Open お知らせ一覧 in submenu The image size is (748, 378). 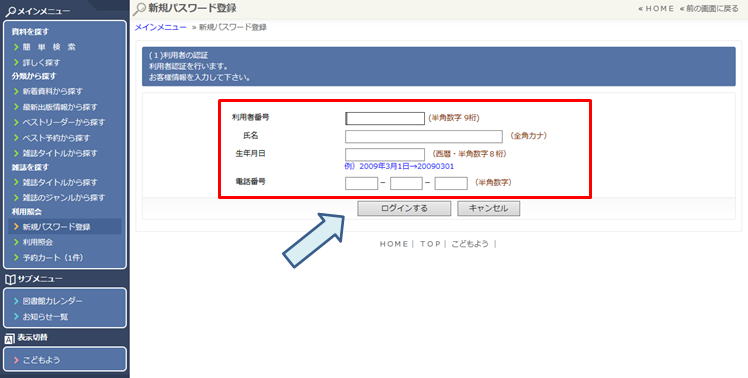45,316
